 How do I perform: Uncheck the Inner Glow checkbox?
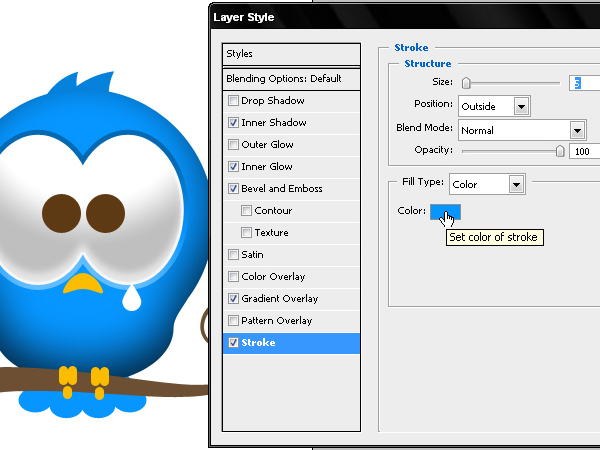233,166
